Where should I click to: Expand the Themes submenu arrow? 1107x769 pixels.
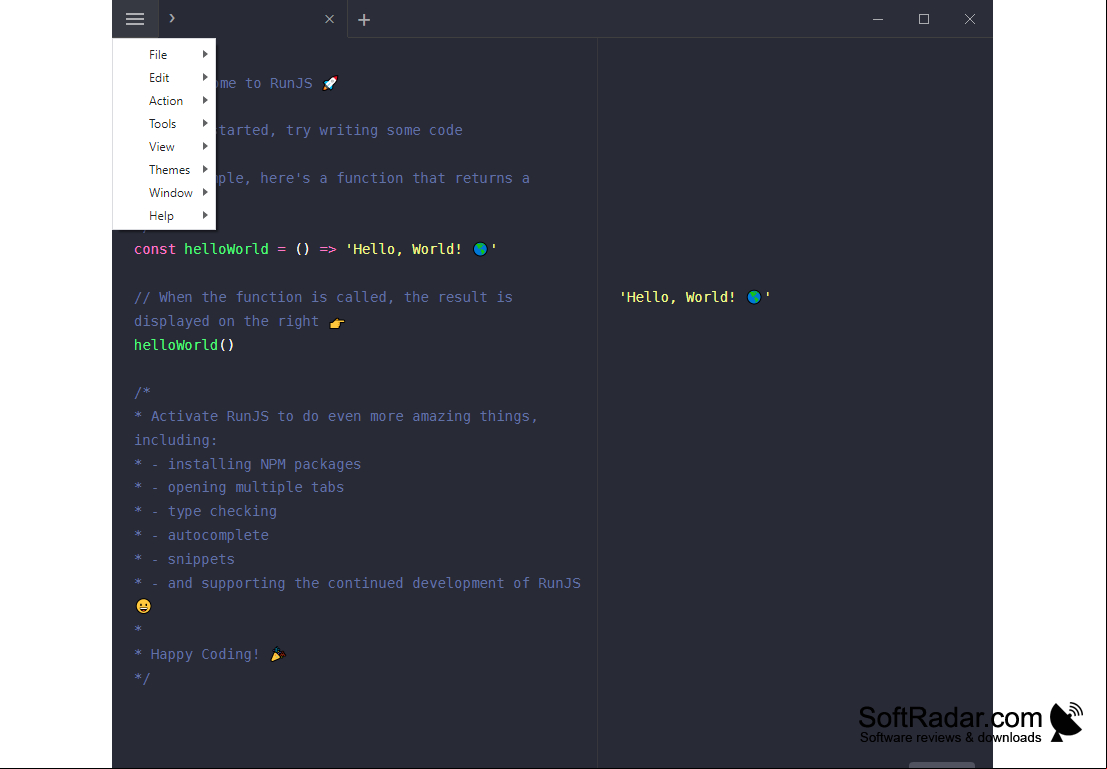(x=205, y=169)
